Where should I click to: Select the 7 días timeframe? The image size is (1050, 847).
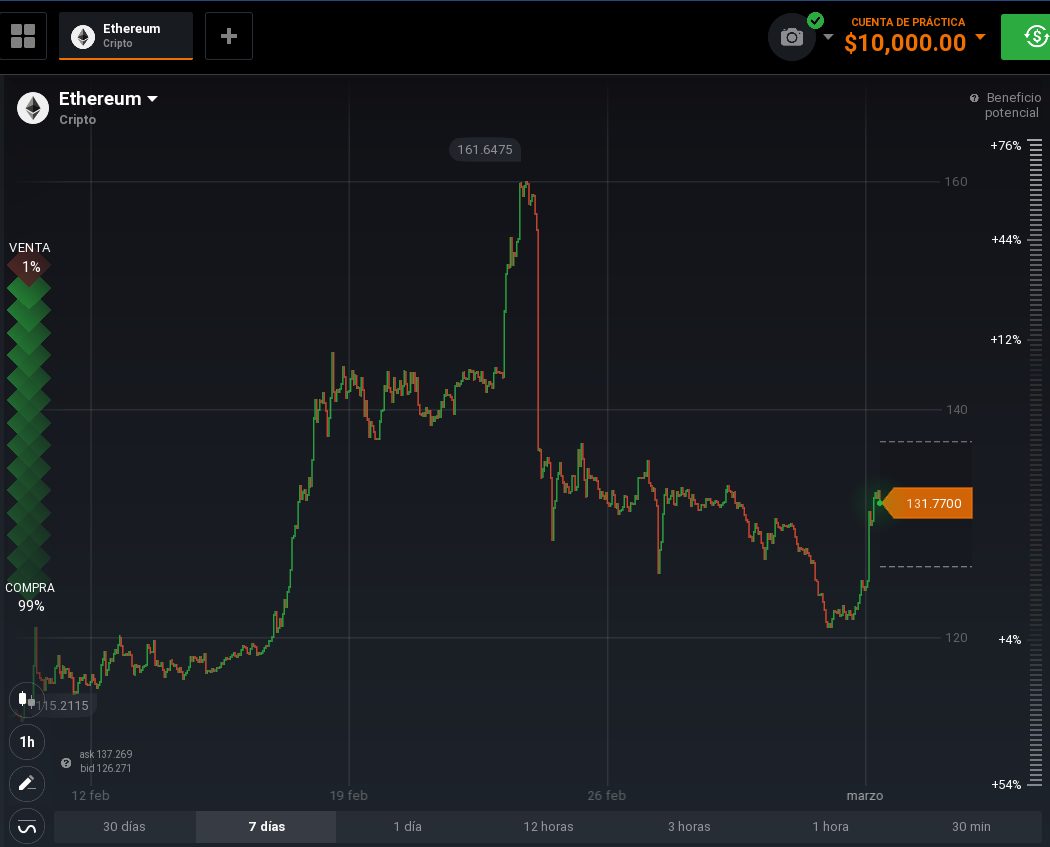coord(267,827)
